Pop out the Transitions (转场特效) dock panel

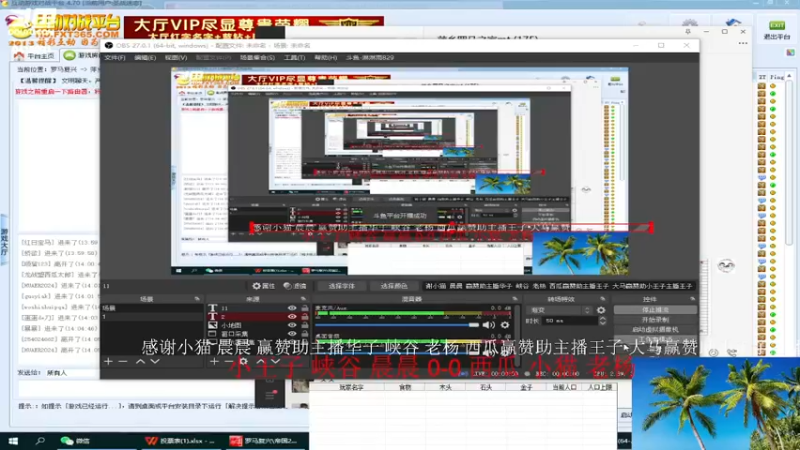tap(603, 299)
